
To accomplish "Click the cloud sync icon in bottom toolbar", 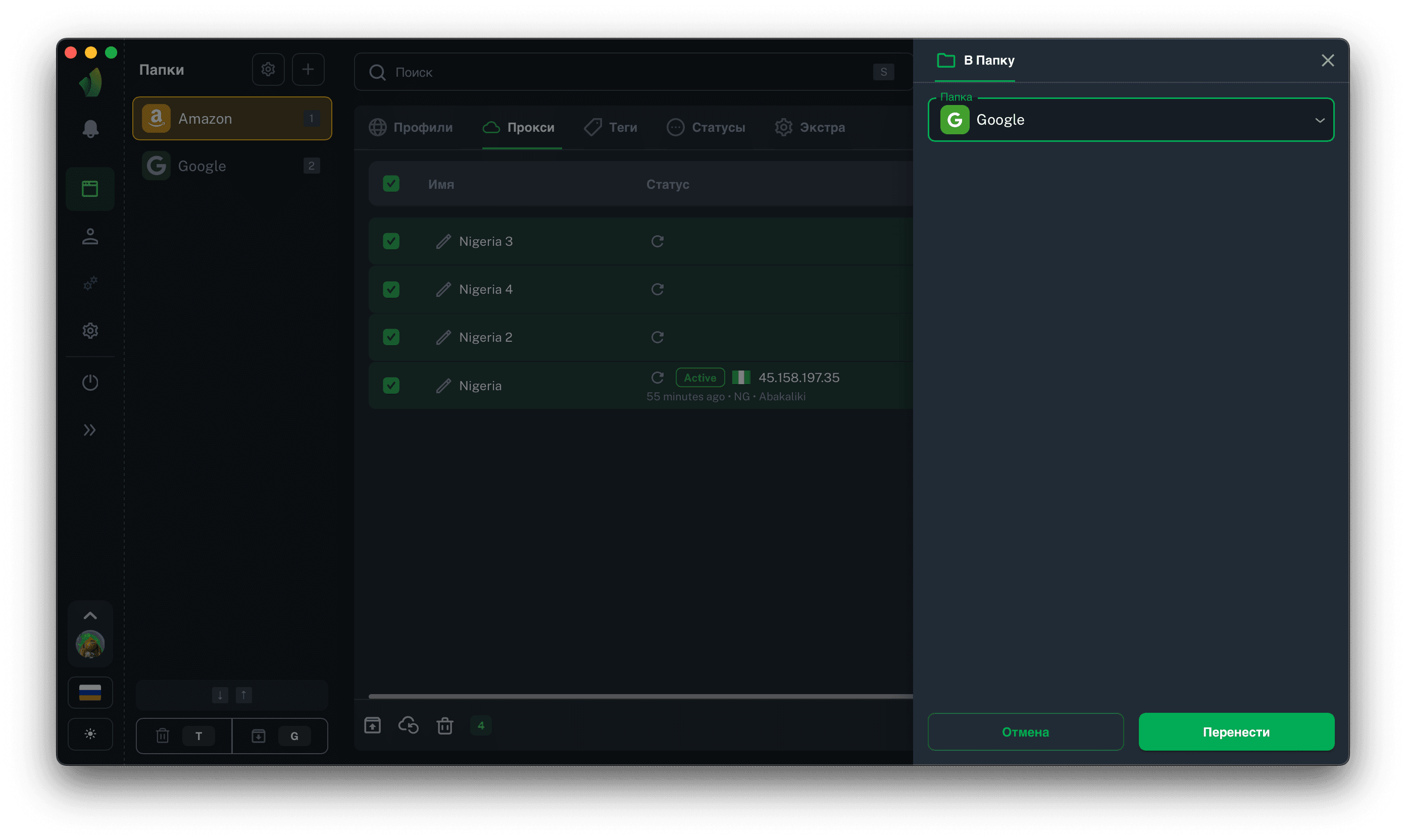I will pyautogui.click(x=408, y=725).
